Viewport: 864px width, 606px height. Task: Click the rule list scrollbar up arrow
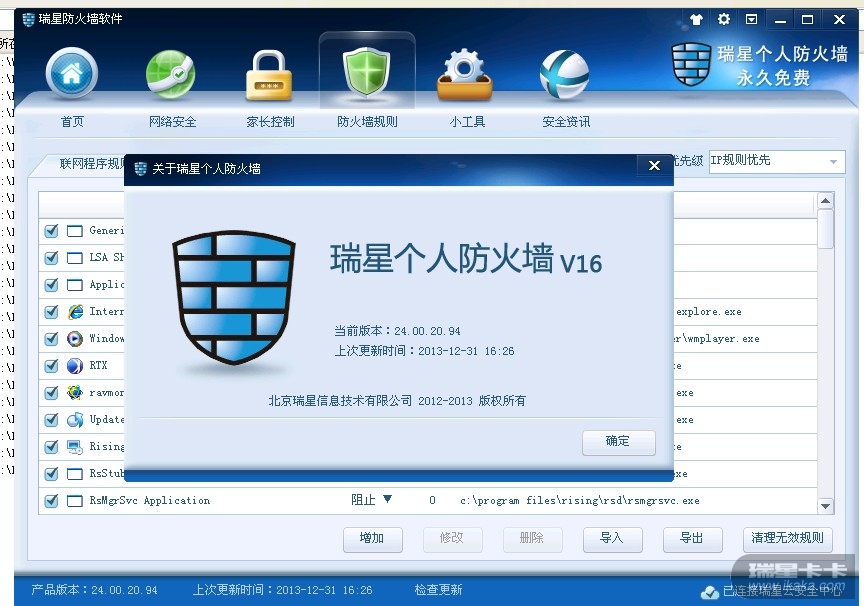[x=825, y=201]
